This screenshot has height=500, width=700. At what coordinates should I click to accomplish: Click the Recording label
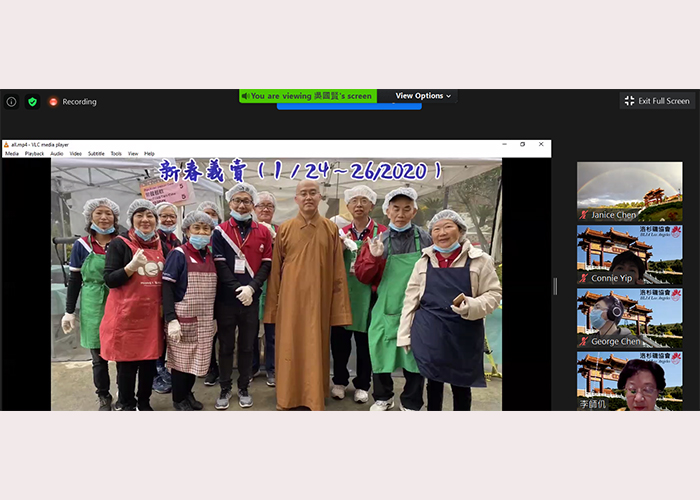point(79,102)
